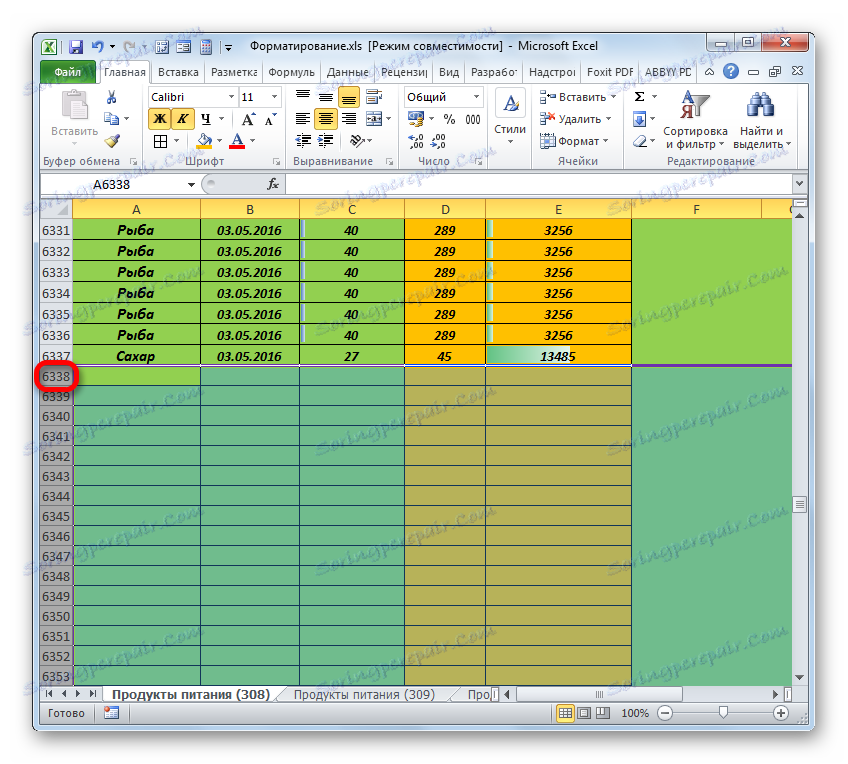Screen dimensions: 848x764
Task: Click the increase indent icon
Action: [326, 141]
